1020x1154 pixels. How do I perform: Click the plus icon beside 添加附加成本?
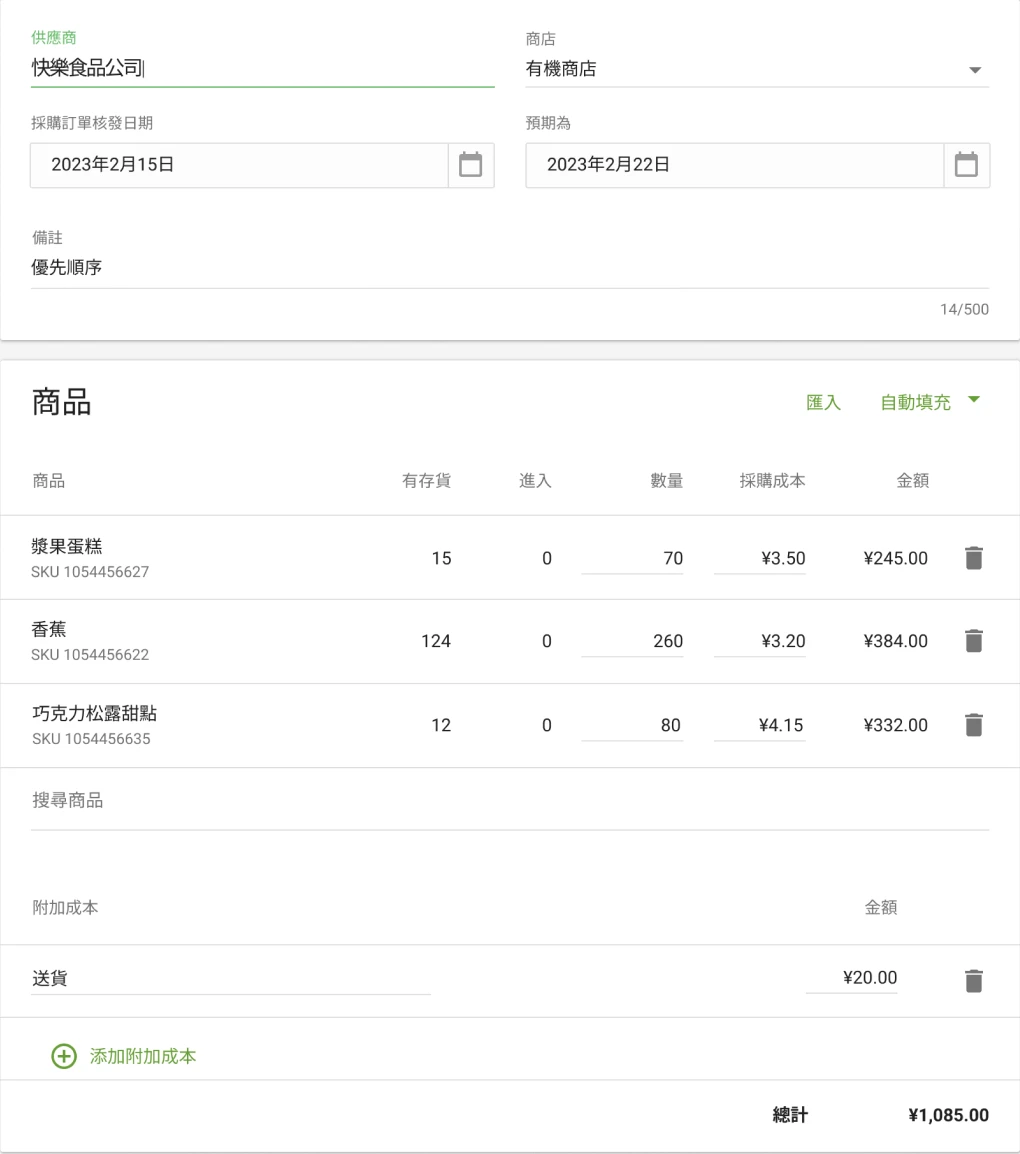63,1056
